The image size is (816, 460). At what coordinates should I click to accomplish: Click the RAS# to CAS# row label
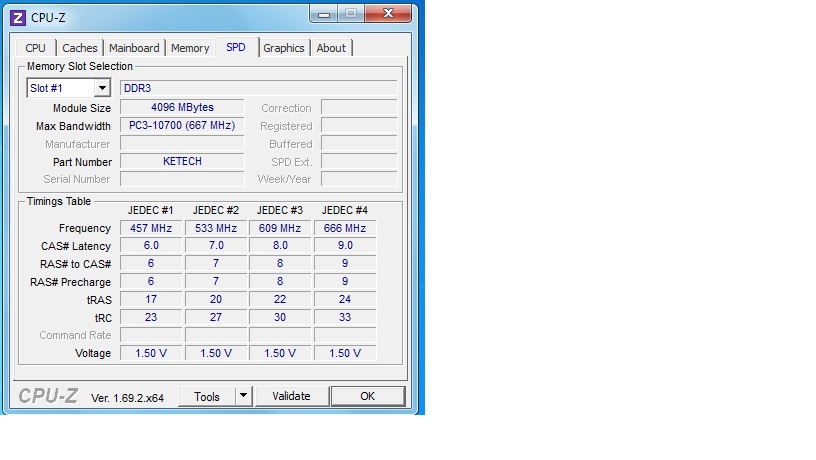tap(75, 264)
